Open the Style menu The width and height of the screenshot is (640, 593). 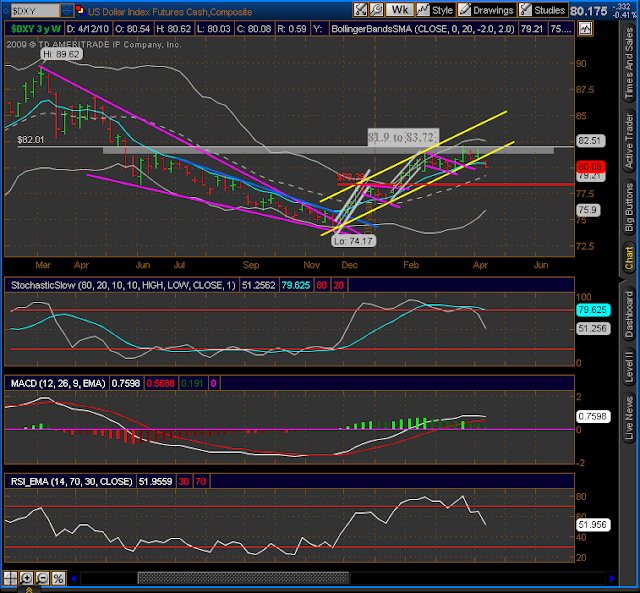point(436,10)
